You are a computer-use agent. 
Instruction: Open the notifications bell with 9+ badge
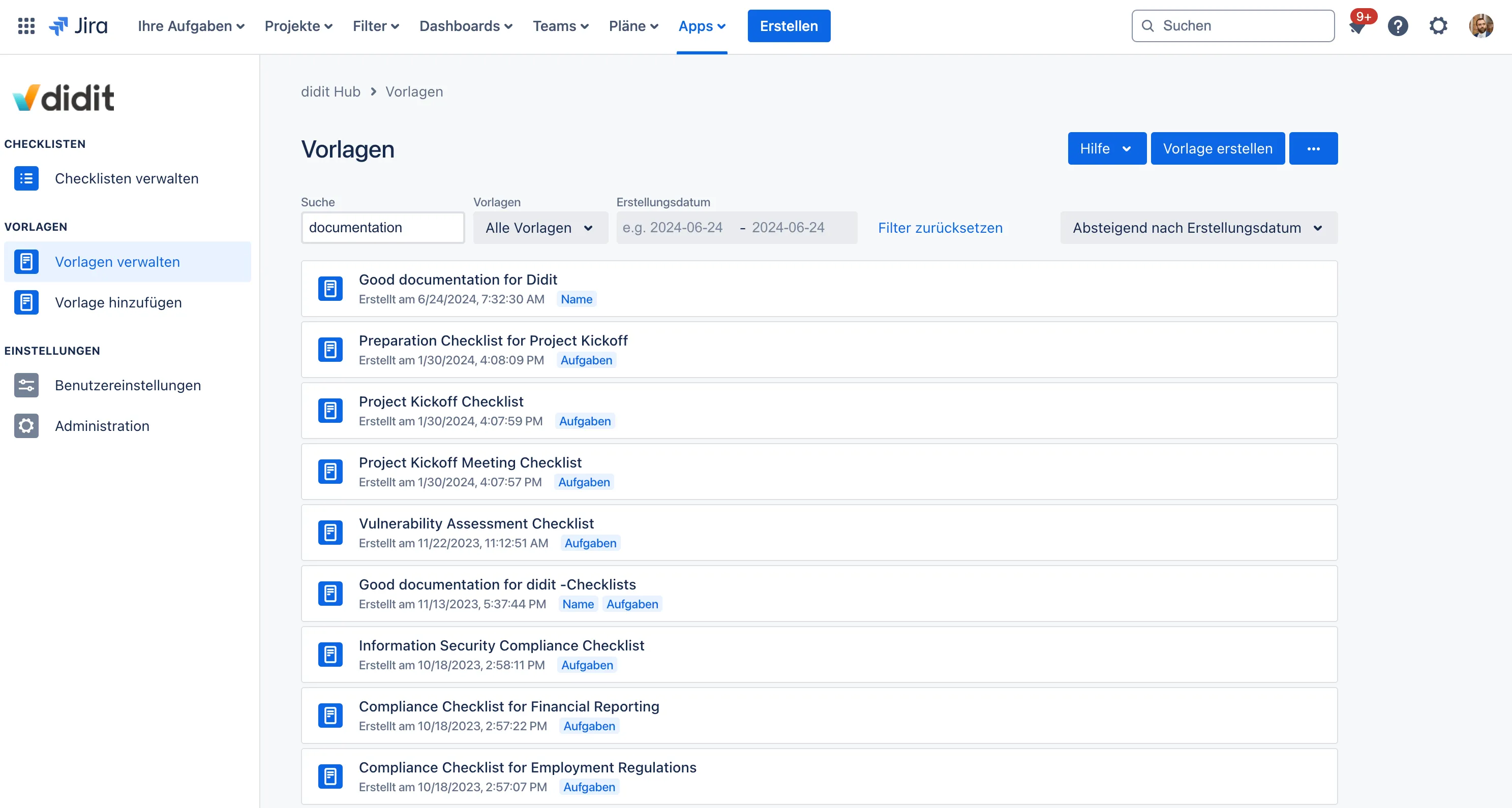pyautogui.click(x=1357, y=26)
